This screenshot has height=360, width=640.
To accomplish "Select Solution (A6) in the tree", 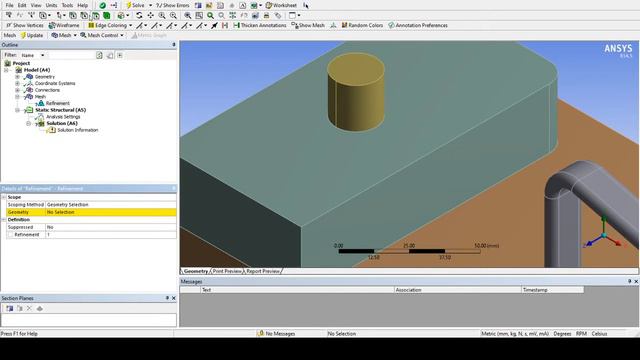I will click(62, 123).
